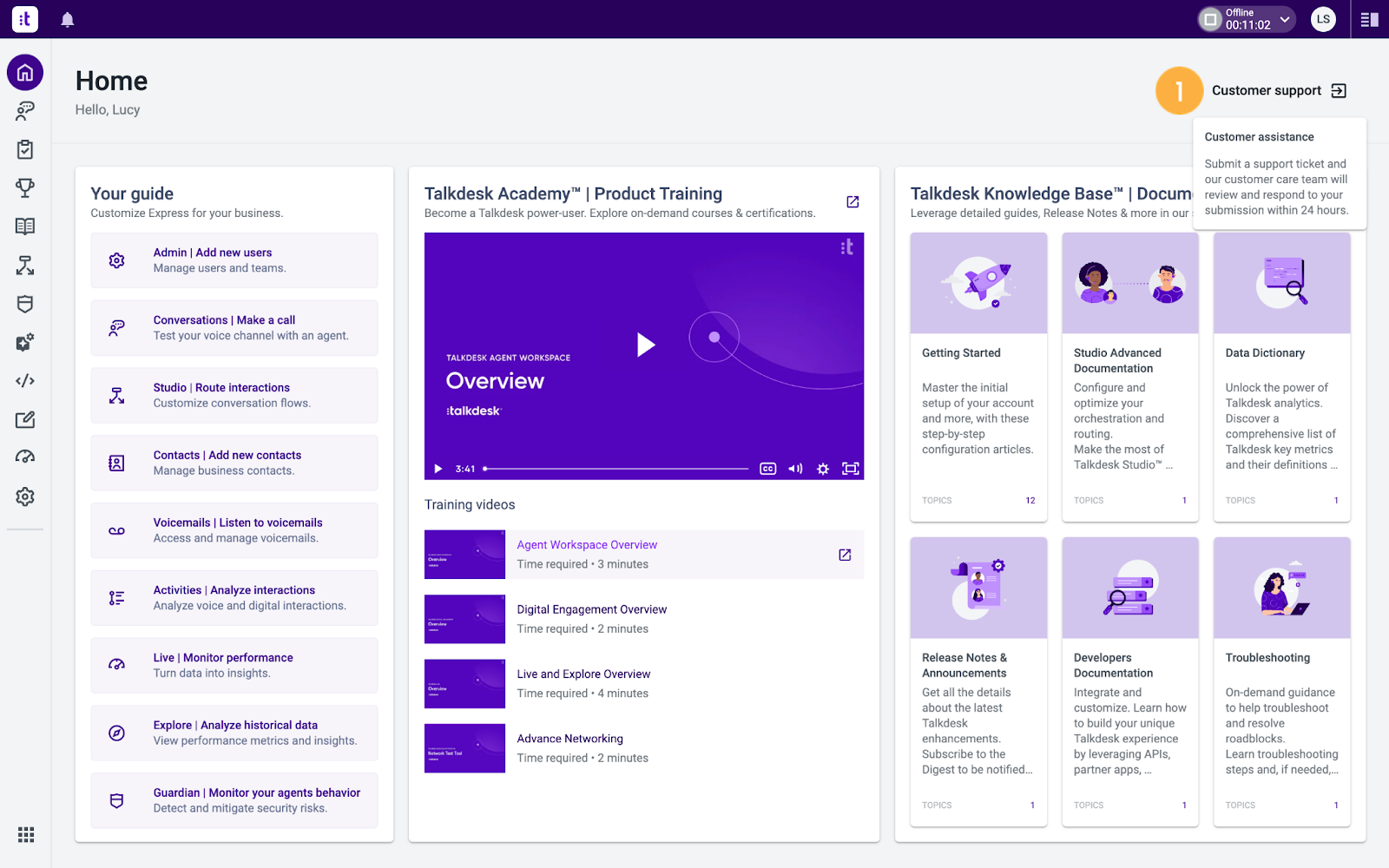Open Conversations icon in the left sidebar
The width and height of the screenshot is (1389, 868).
coord(25,110)
